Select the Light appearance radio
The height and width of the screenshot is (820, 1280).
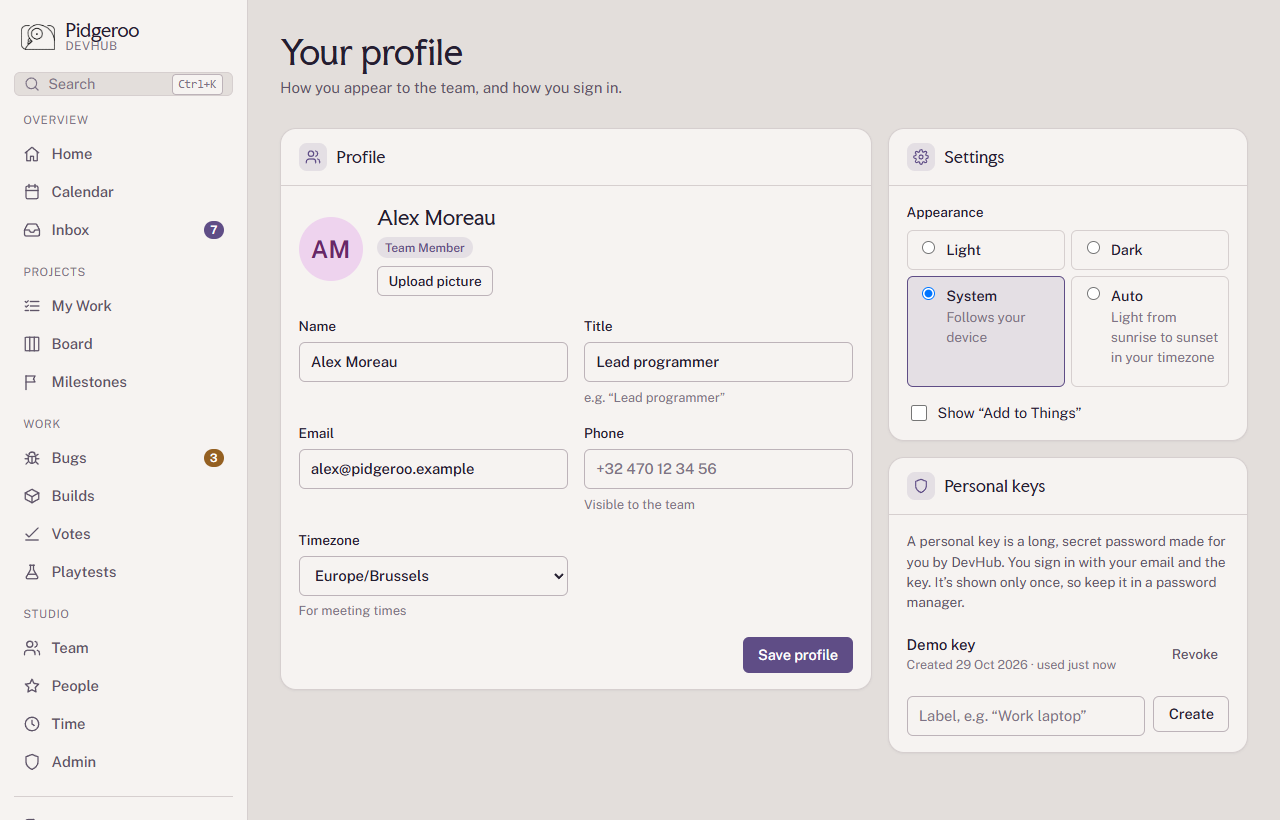click(x=929, y=248)
